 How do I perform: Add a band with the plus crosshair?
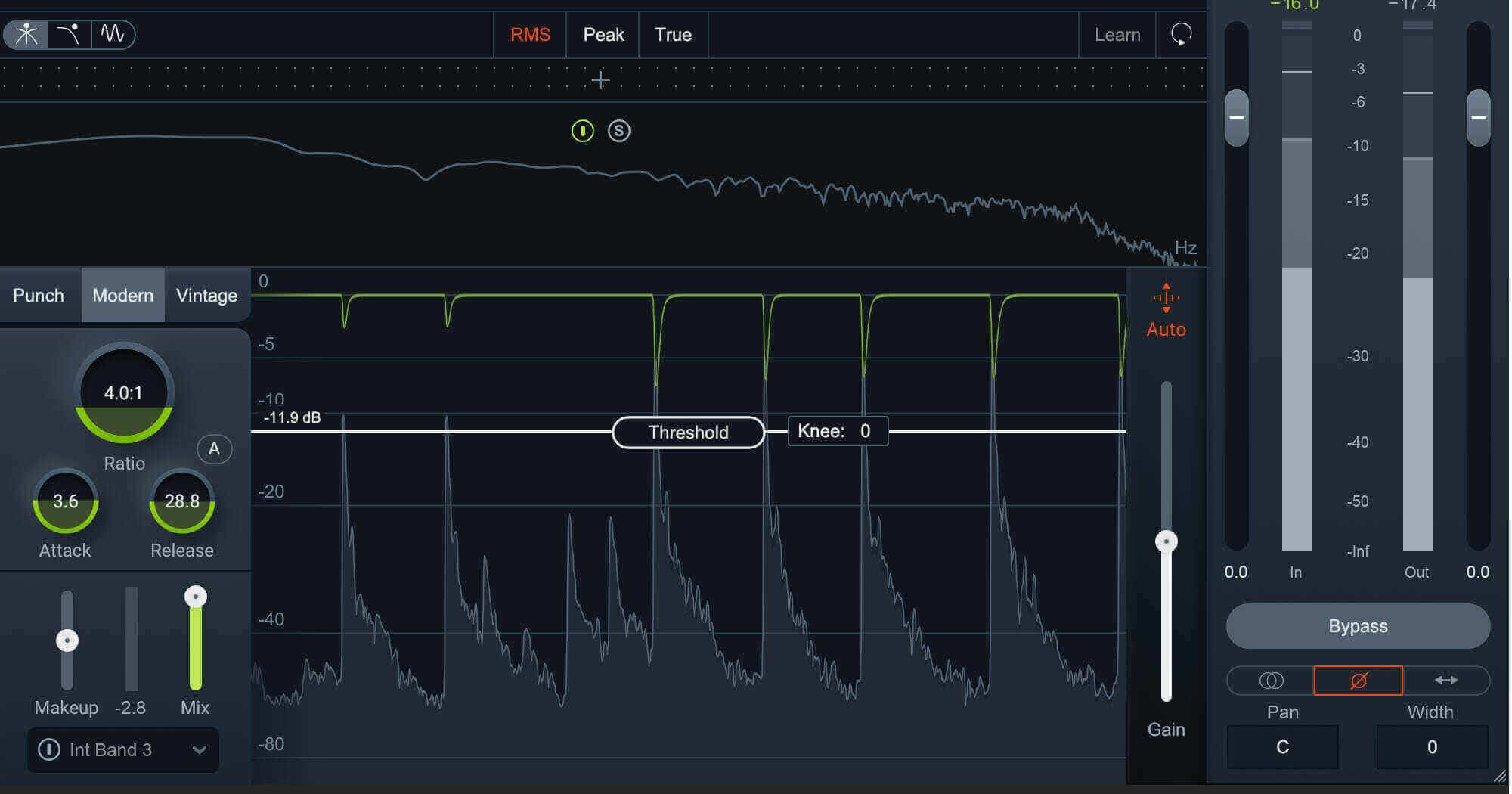600,79
